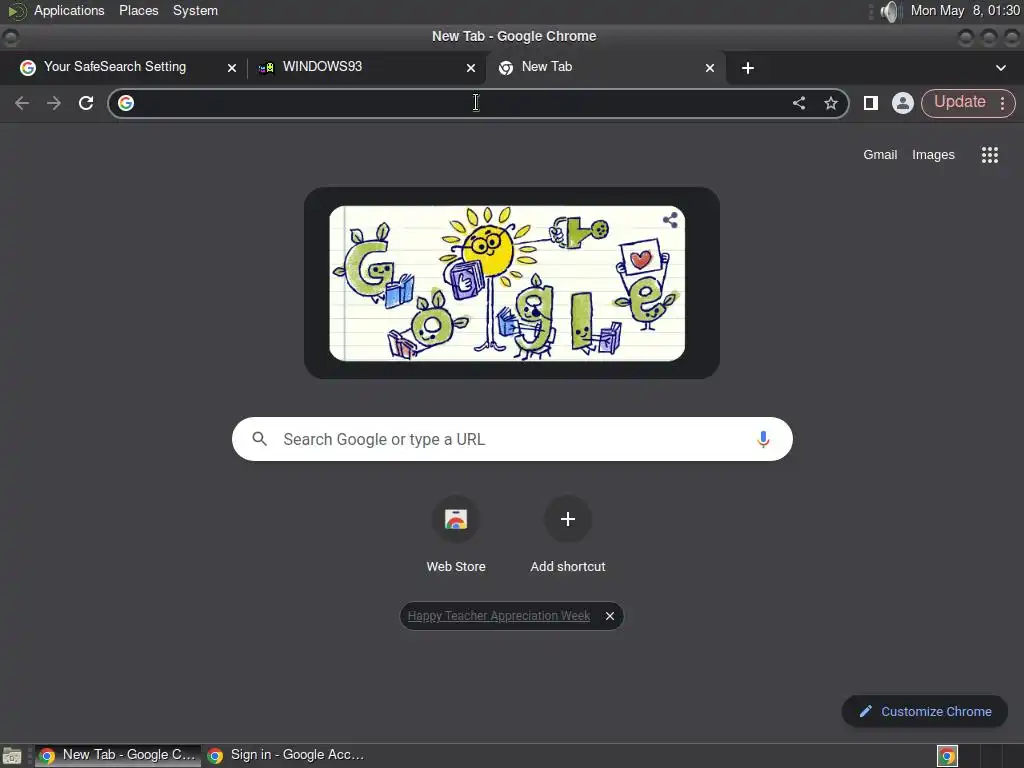The width and height of the screenshot is (1024, 768).
Task: Open the Places menu
Action: pos(138,10)
